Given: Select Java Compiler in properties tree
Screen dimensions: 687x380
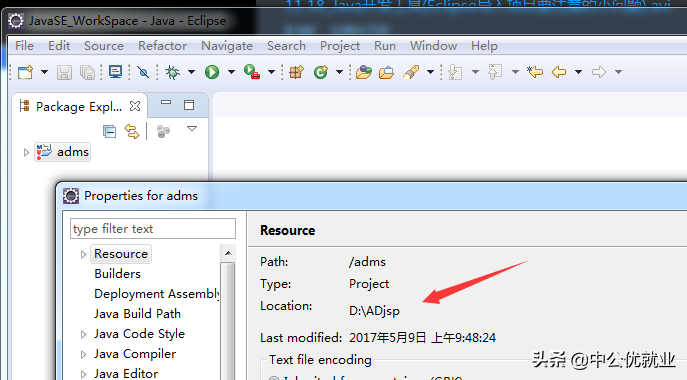Looking at the screenshot, I should coord(135,354).
